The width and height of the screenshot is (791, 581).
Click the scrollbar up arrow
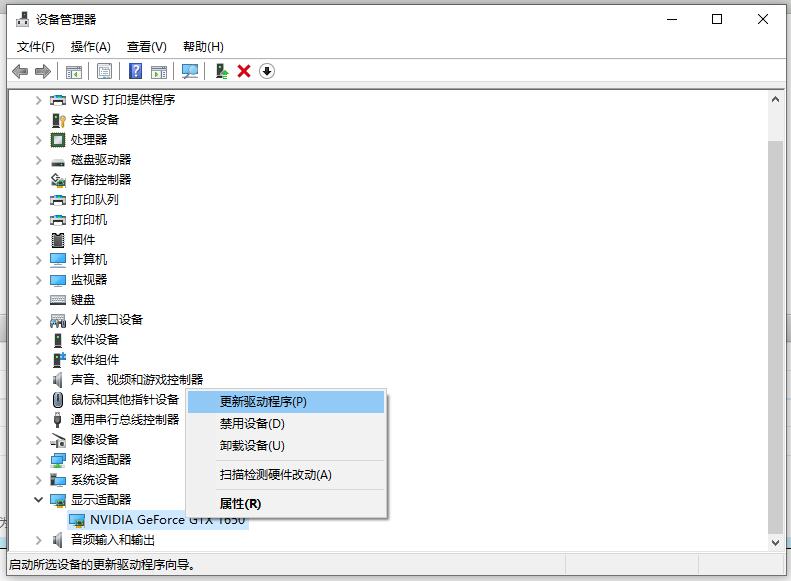(x=775, y=99)
